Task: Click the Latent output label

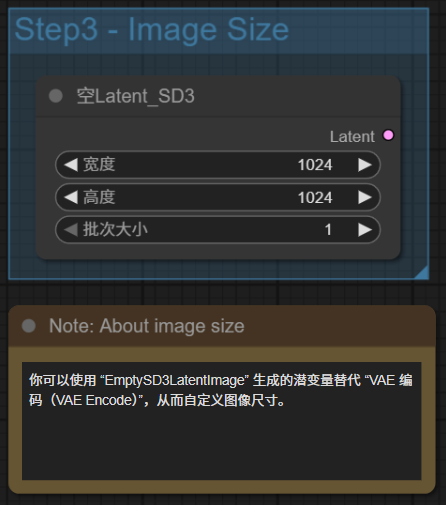Action: click(x=352, y=137)
